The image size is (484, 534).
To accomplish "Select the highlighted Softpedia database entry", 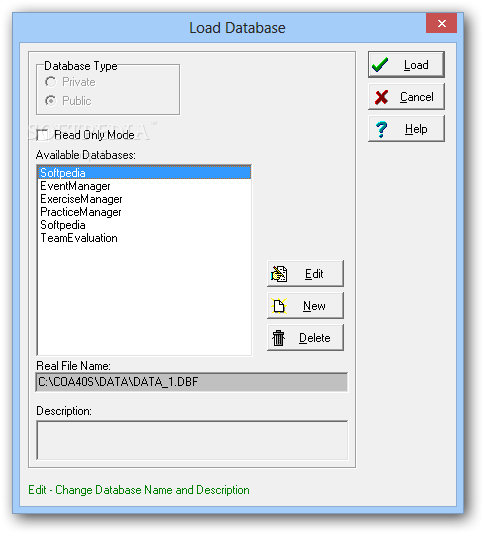I will 144,173.
